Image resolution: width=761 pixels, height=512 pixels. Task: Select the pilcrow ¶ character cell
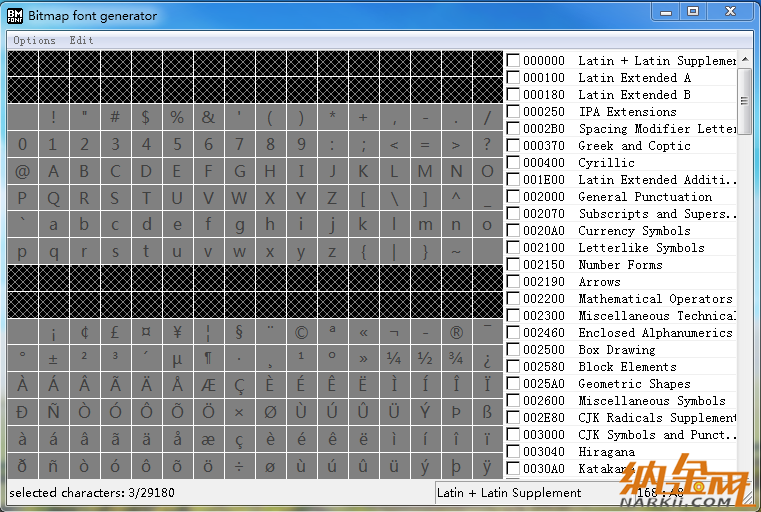208,359
